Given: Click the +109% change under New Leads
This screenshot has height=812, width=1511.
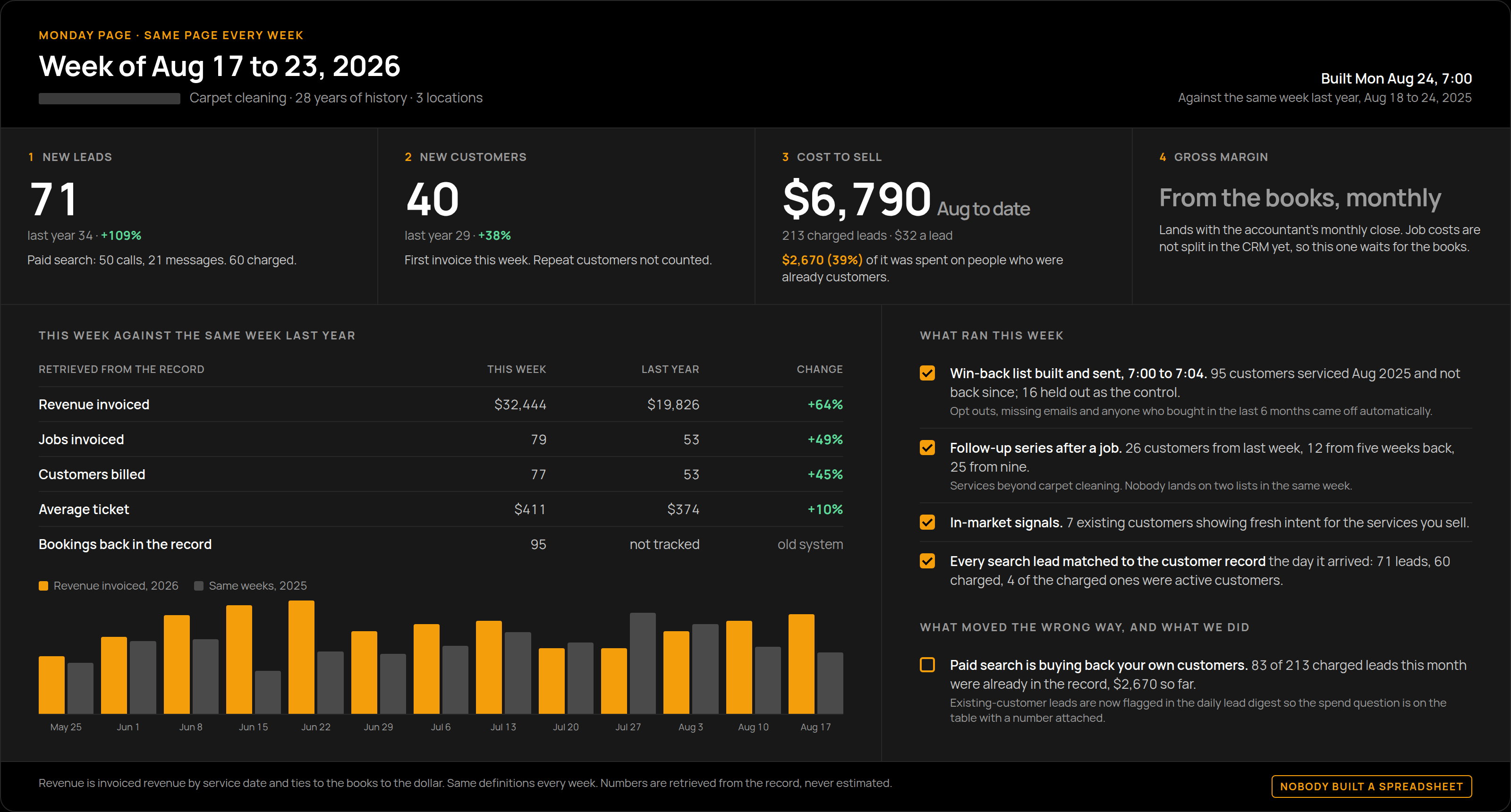Looking at the screenshot, I should pos(121,236).
